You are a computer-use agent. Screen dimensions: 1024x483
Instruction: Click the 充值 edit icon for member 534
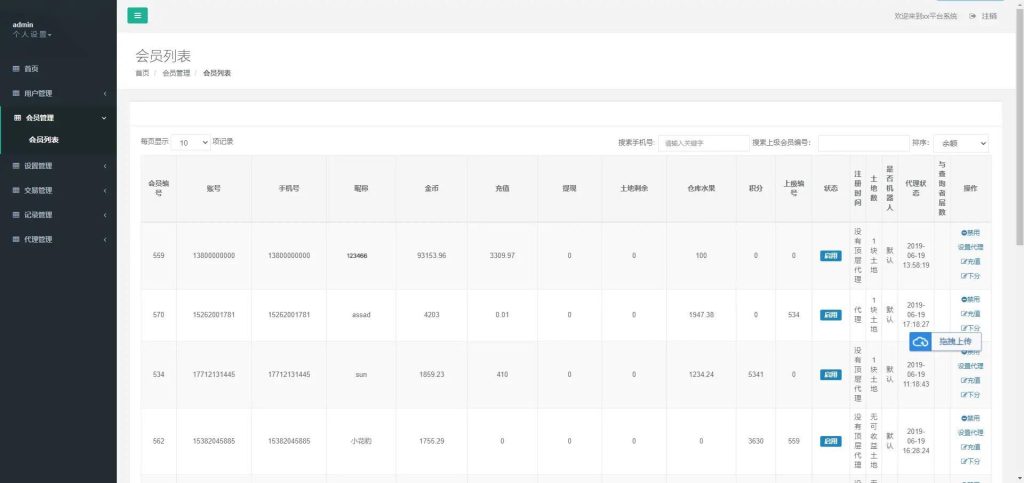pyautogui.click(x=964, y=380)
